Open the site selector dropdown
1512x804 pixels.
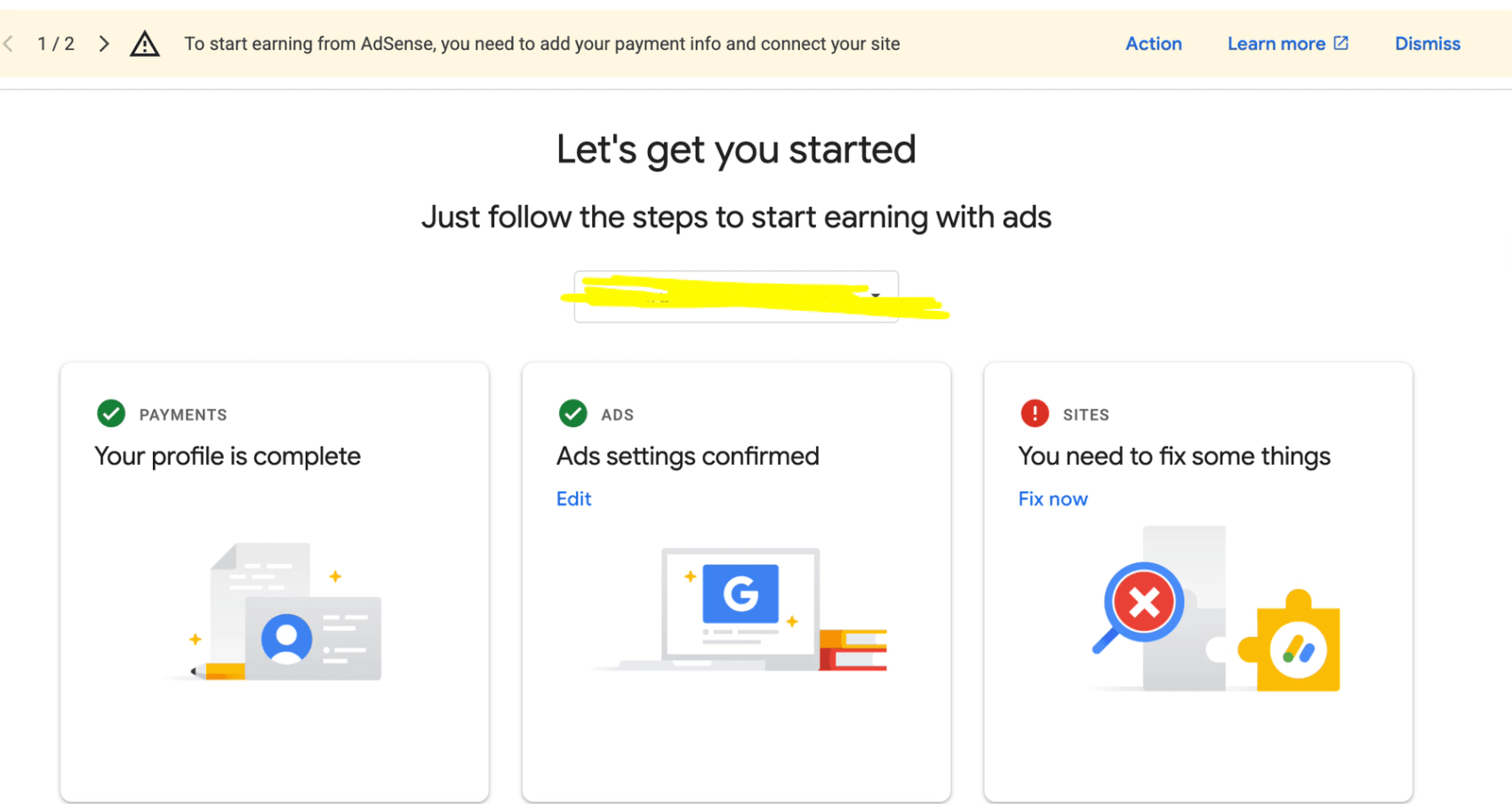pos(736,297)
